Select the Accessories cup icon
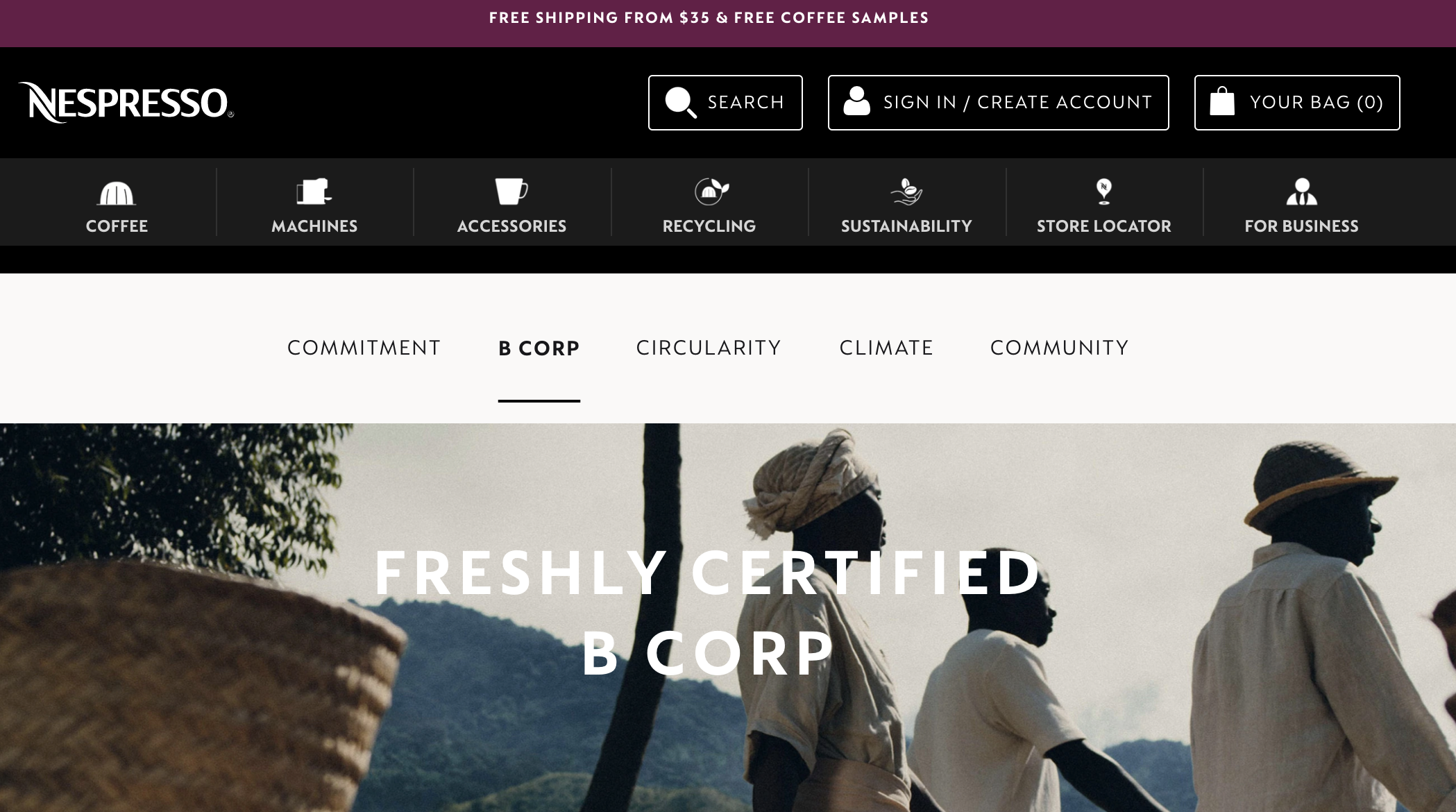The height and width of the screenshot is (812, 1456). point(511,192)
